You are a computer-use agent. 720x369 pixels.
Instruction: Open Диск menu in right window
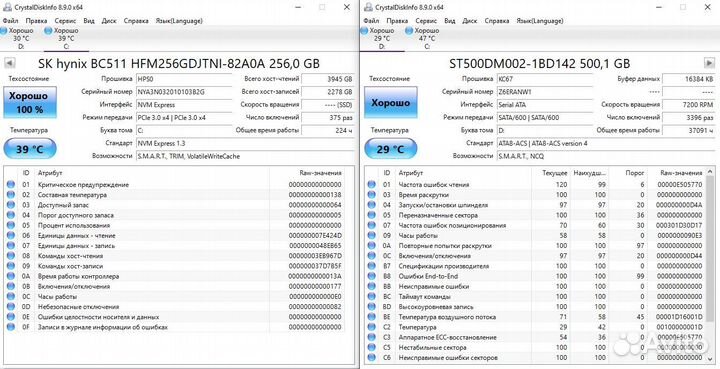470,21
